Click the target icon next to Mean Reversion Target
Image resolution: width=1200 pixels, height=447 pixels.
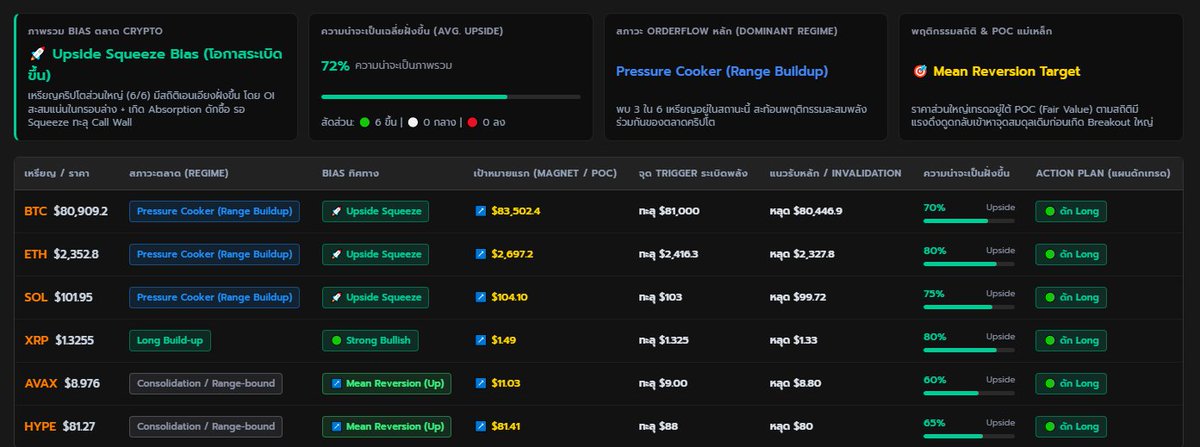(x=920, y=72)
